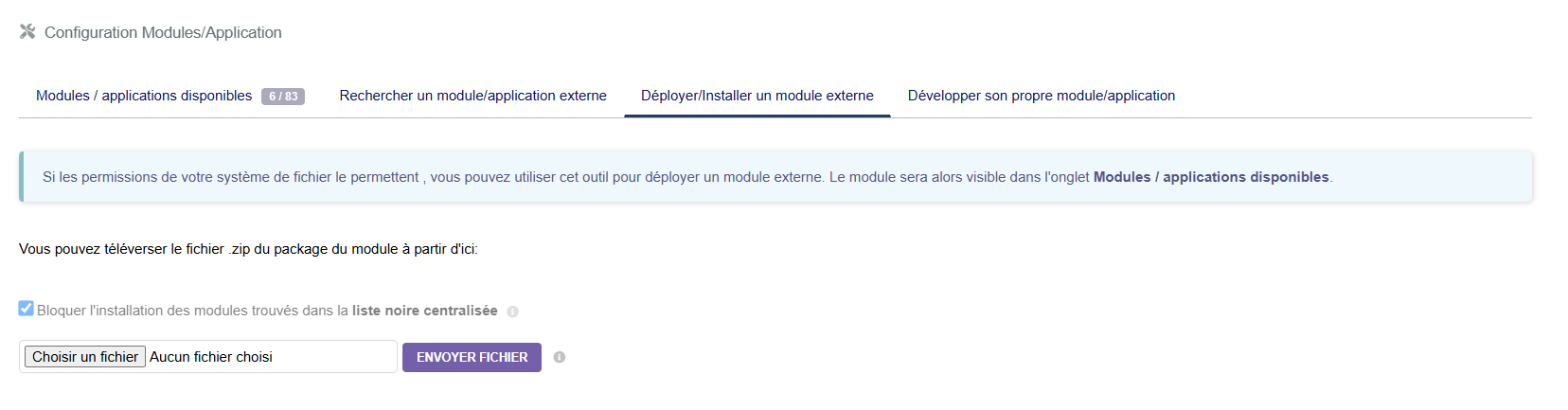
Task: Click the ENVOYER FICHIER button
Action: coord(472,357)
